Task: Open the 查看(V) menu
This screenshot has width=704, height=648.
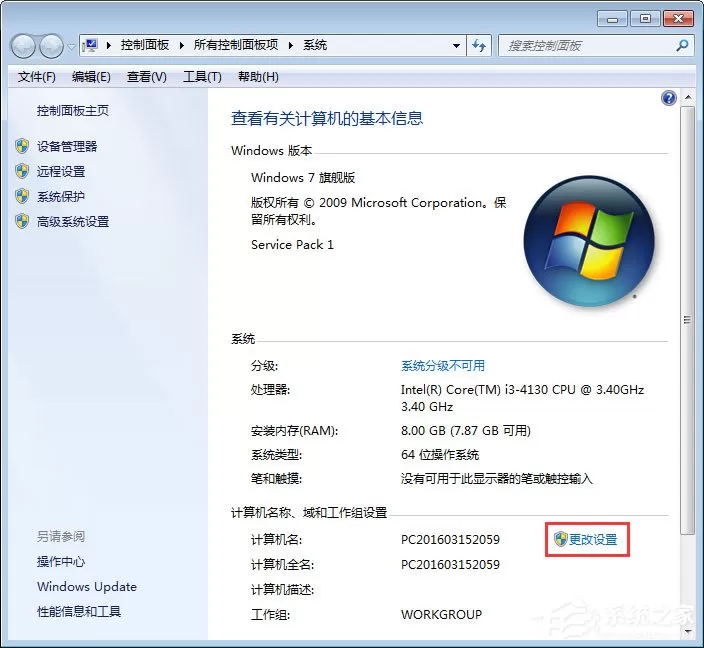Action: tap(146, 77)
